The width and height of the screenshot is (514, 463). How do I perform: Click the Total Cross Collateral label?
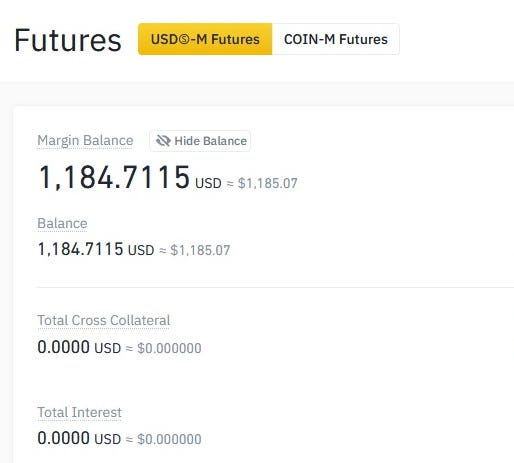point(104,320)
